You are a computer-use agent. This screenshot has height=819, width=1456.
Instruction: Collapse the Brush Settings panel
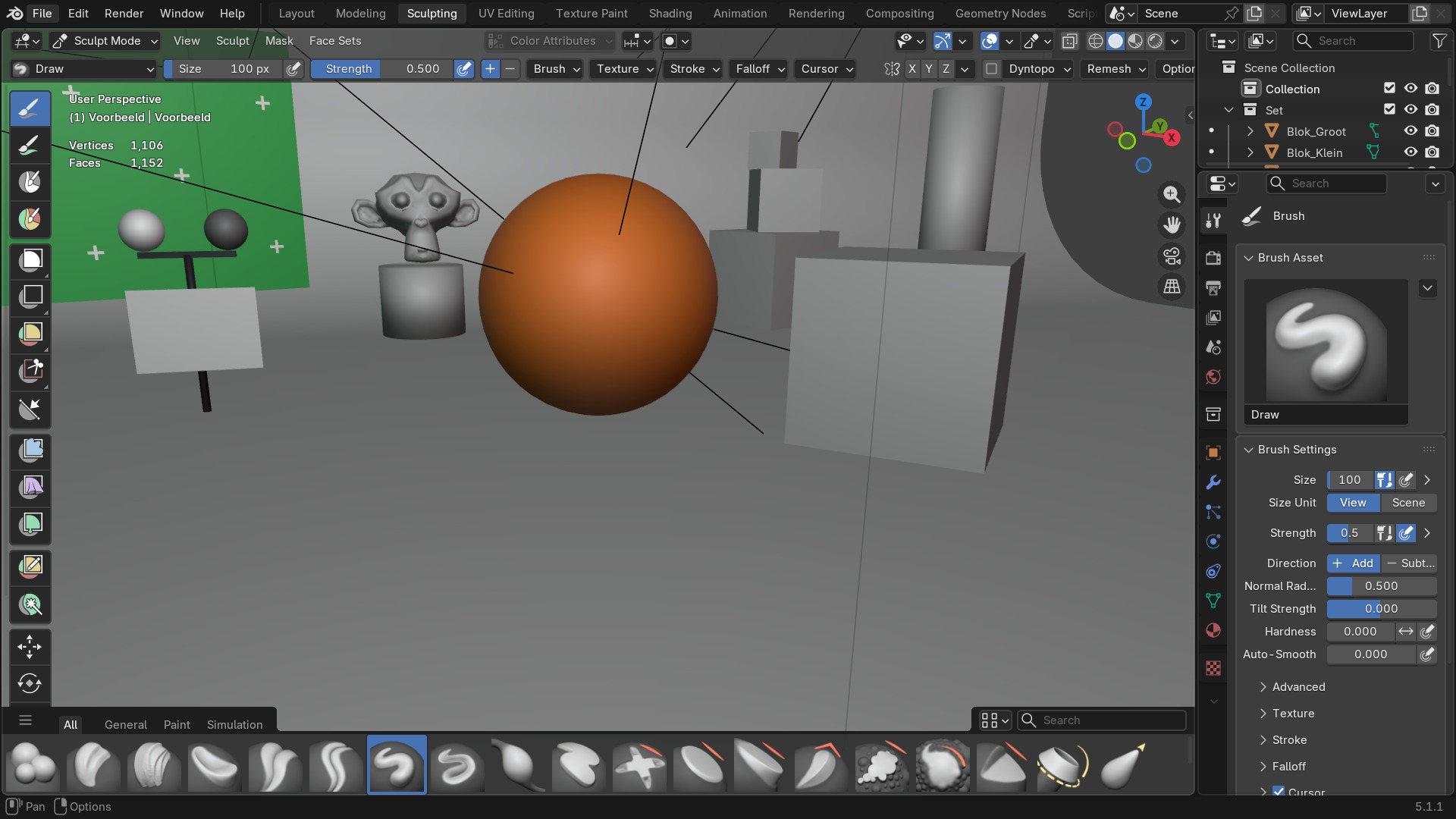click(1297, 450)
